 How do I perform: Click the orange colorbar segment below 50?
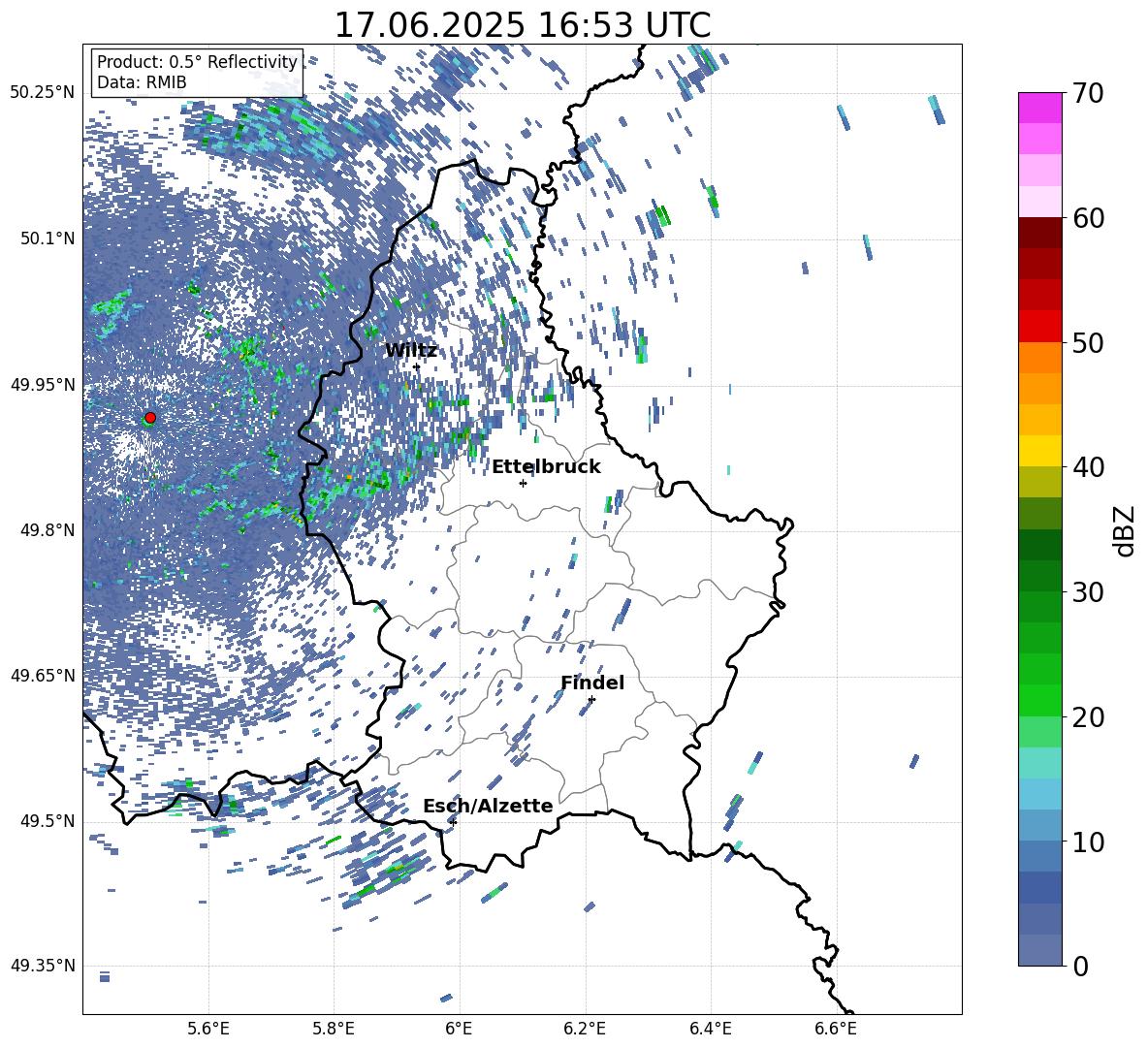(1040, 357)
